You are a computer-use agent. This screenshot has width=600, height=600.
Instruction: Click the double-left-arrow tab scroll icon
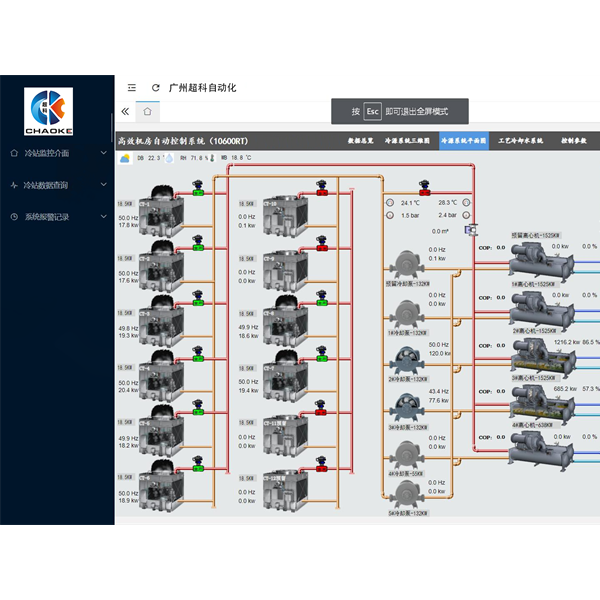(x=125, y=111)
